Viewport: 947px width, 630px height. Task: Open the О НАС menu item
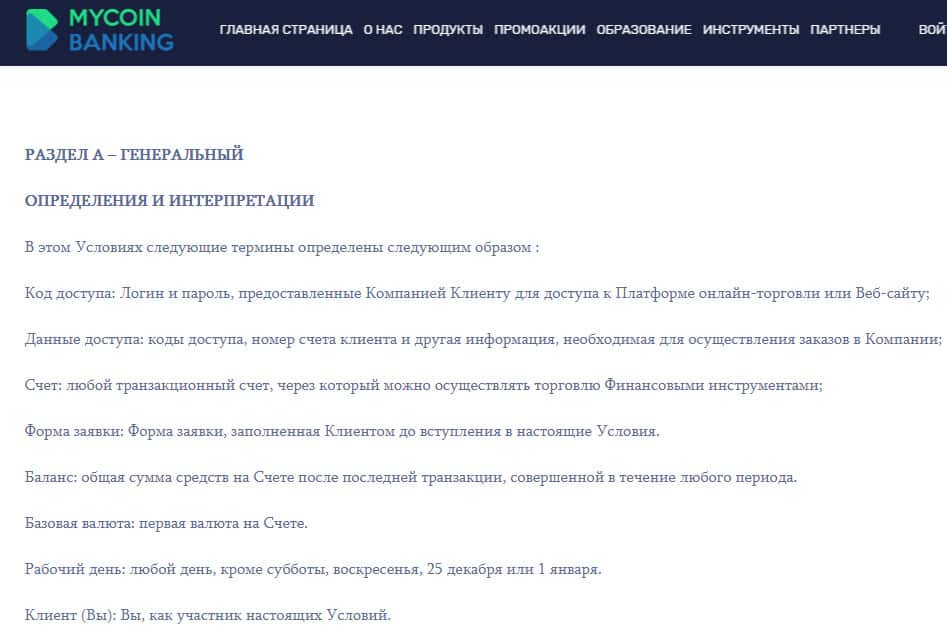click(x=383, y=30)
